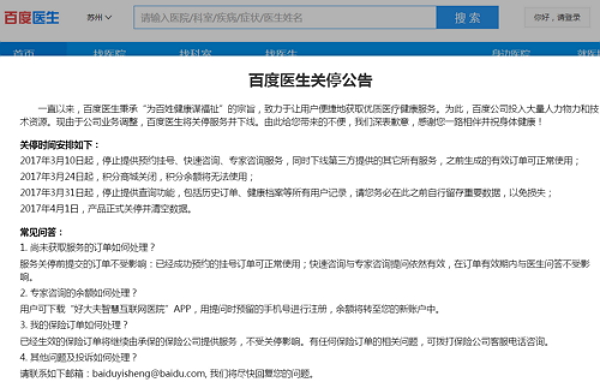Click the 常见问答 subheading

[41, 232]
